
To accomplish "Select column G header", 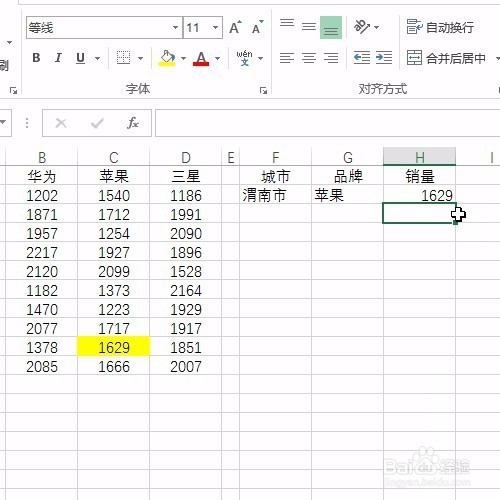I will [x=348, y=157].
